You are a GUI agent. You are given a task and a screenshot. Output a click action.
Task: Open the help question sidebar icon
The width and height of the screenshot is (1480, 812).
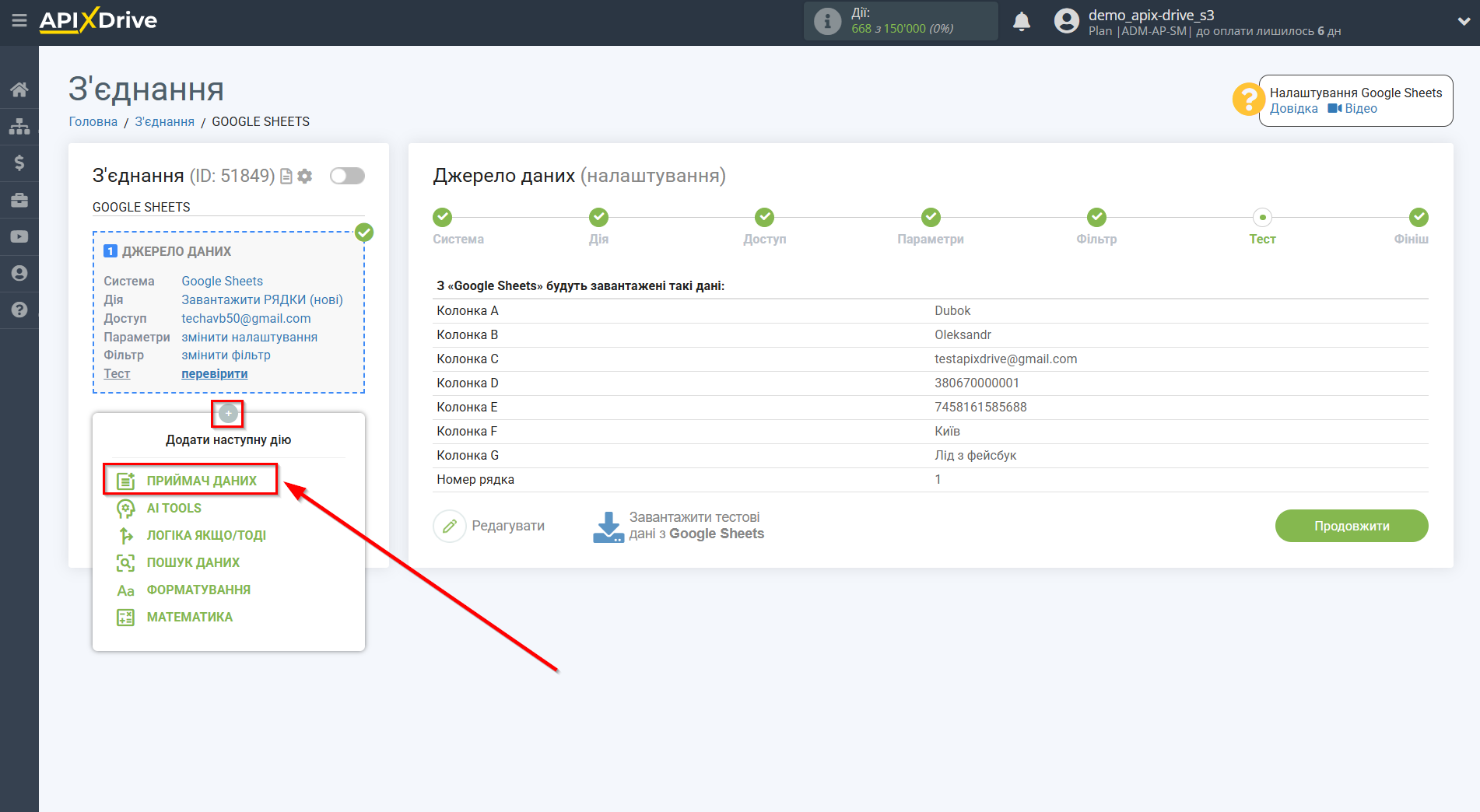click(x=19, y=310)
